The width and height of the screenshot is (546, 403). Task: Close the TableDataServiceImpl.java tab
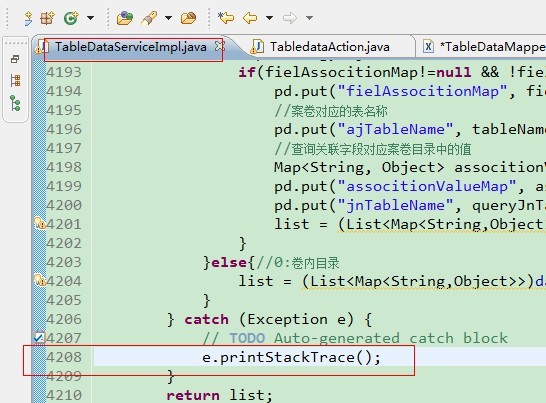[219, 46]
